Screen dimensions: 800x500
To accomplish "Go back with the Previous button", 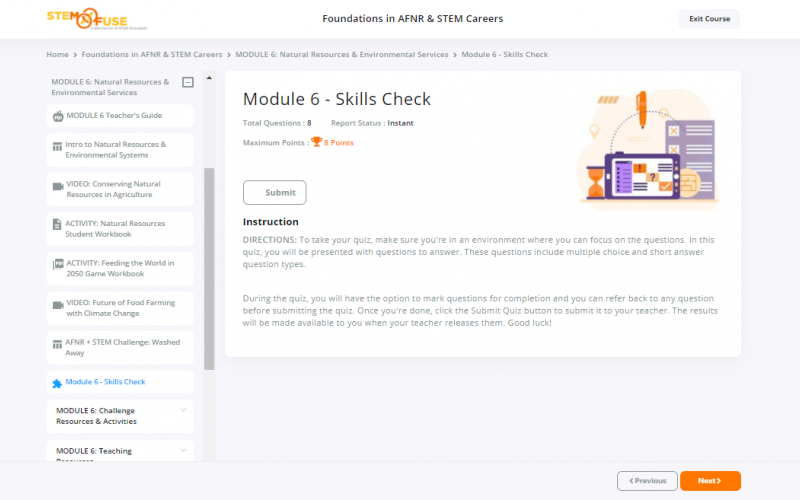I will [646, 481].
